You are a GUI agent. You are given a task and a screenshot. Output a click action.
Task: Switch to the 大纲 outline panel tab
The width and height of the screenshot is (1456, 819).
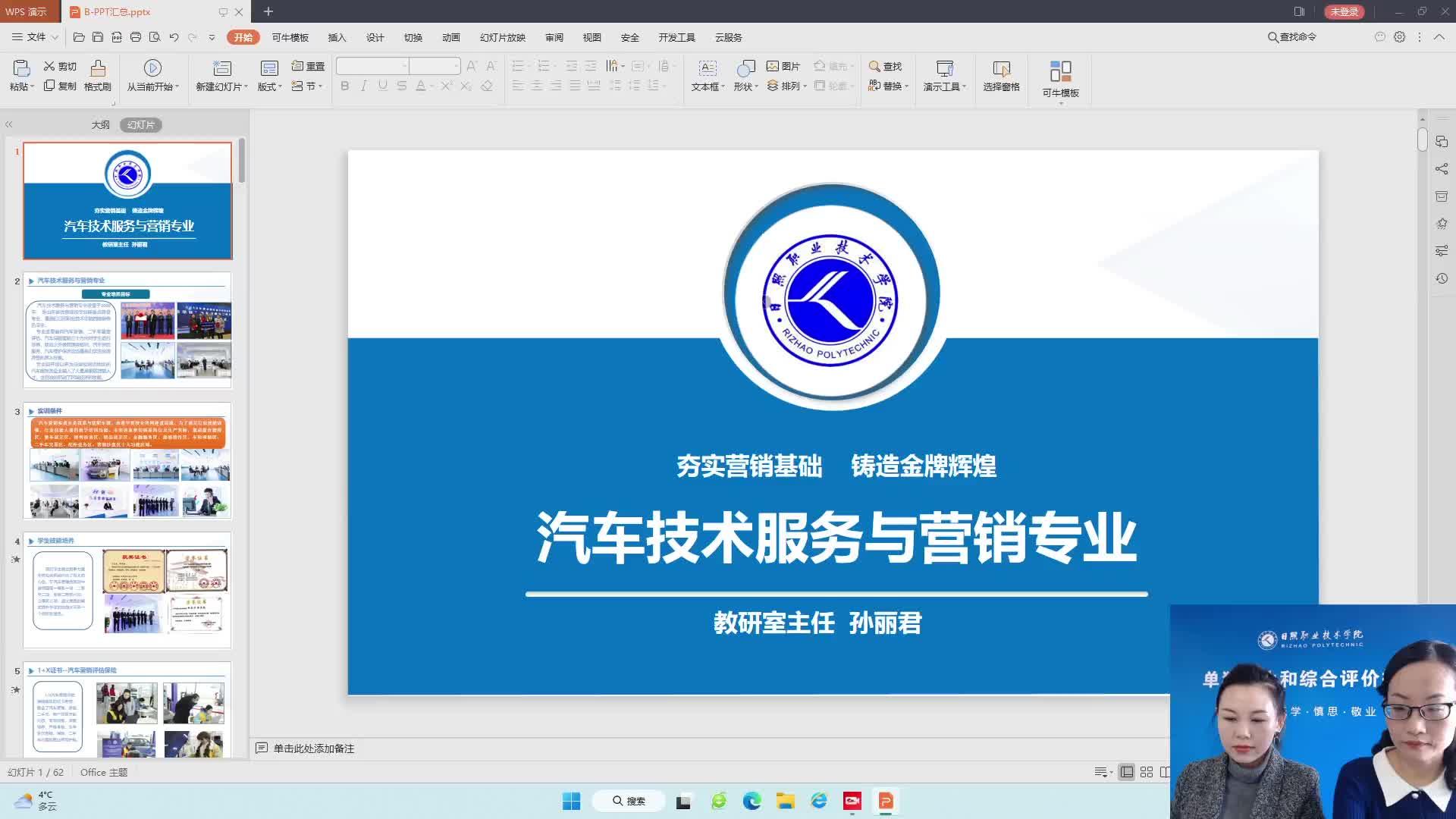coord(100,125)
